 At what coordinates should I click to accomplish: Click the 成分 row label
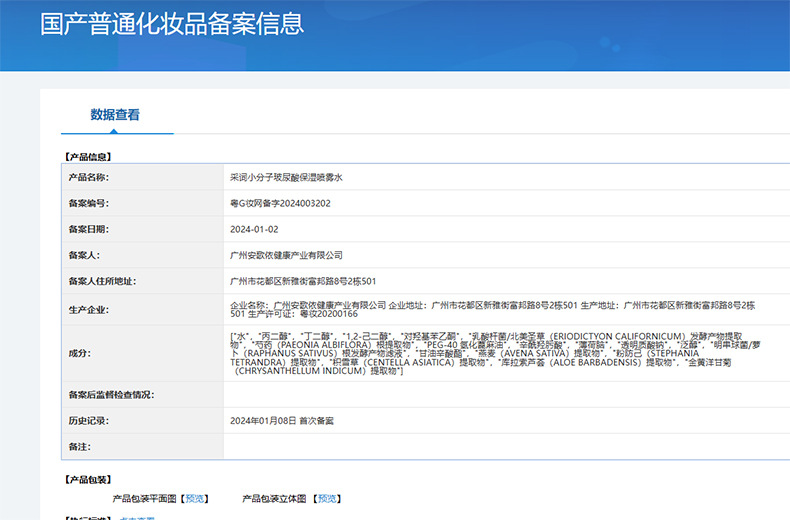click(79, 353)
